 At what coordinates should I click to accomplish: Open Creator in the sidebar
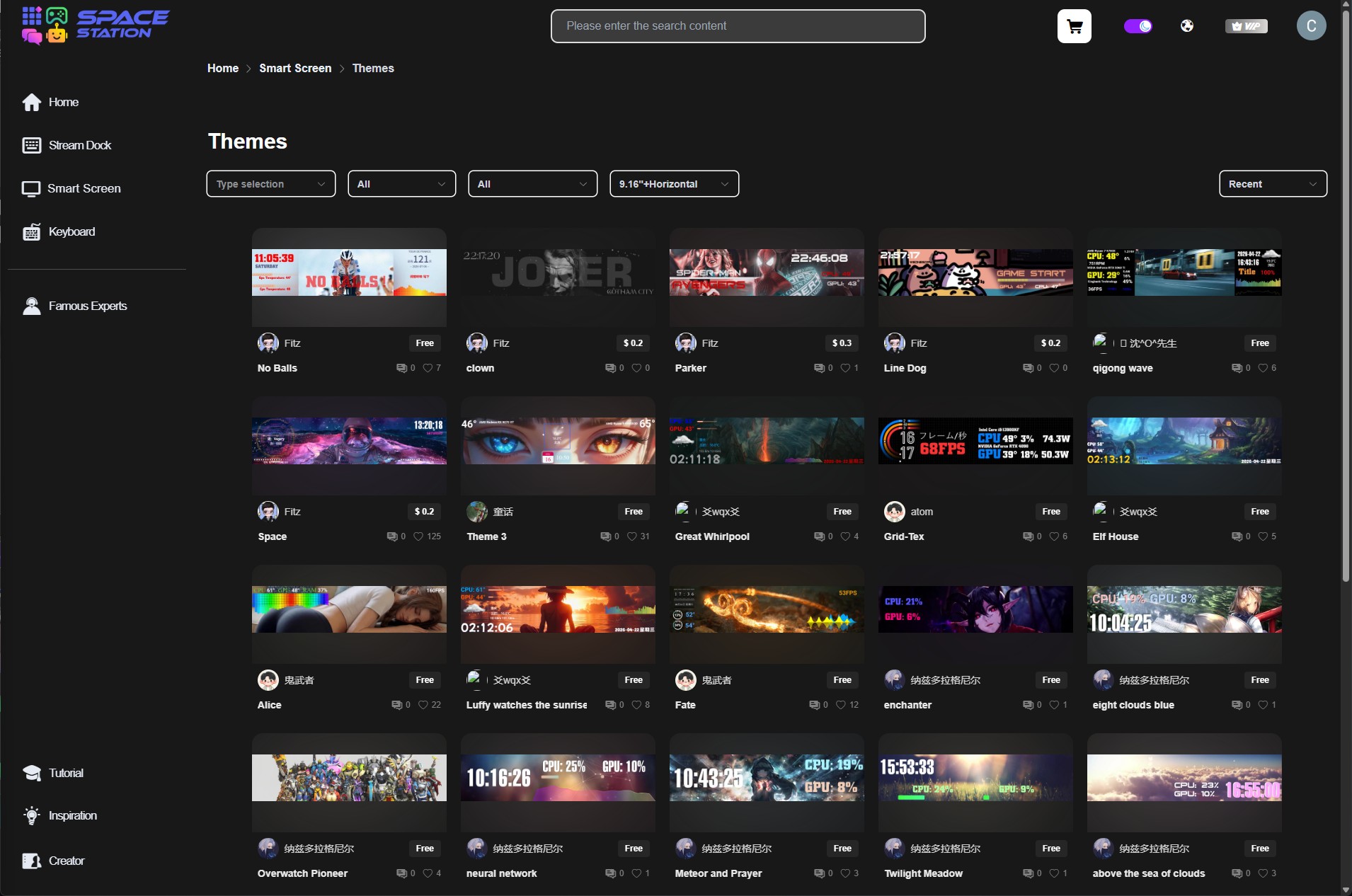pos(67,861)
